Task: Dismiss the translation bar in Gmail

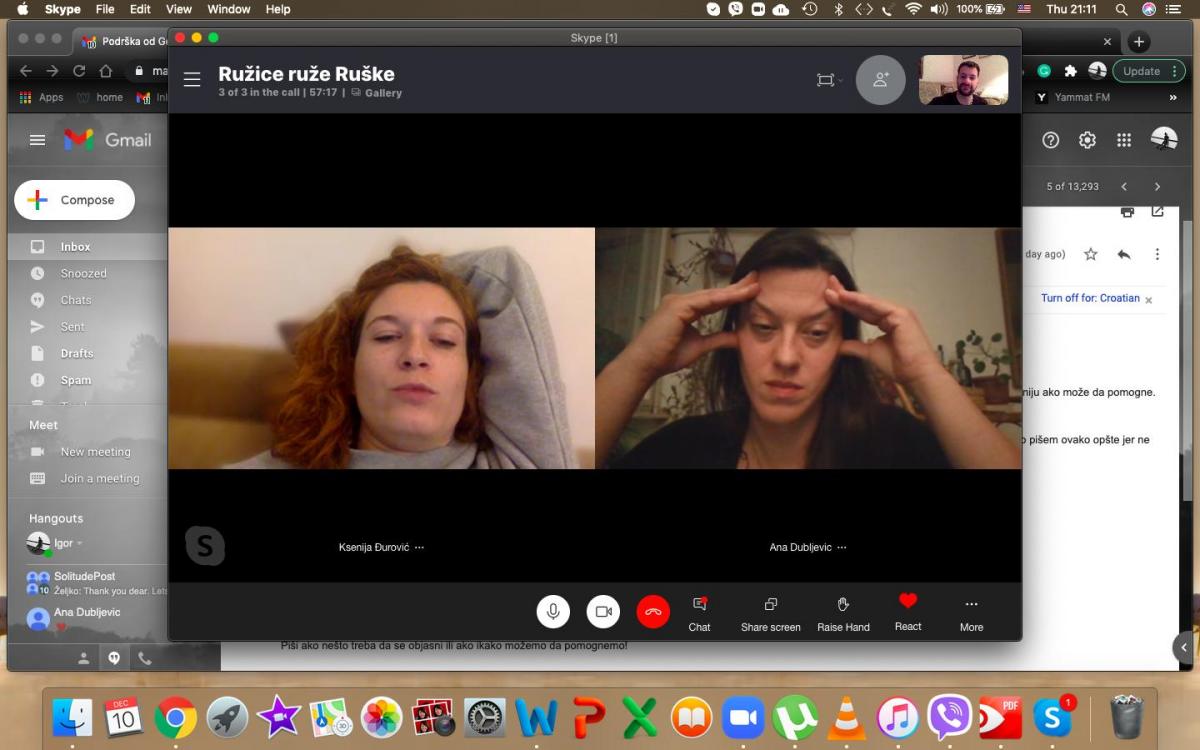Action: [1149, 299]
